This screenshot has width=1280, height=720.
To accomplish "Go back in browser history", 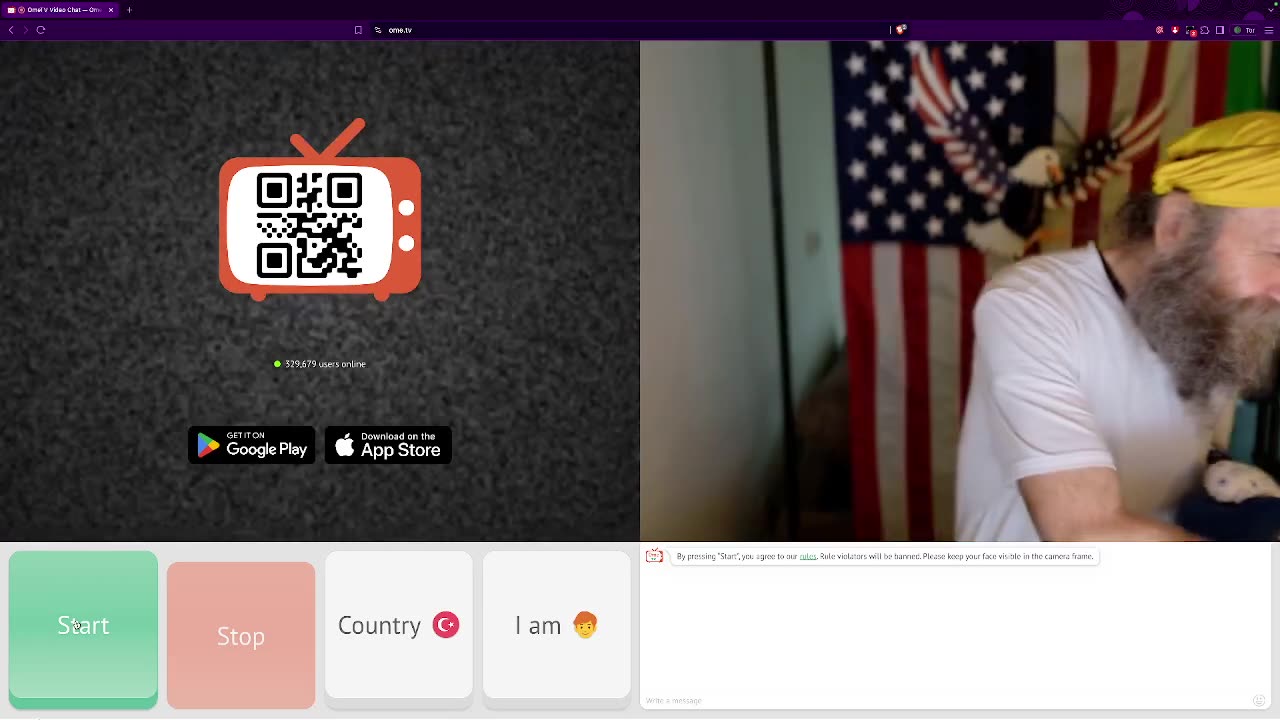I will [11, 30].
